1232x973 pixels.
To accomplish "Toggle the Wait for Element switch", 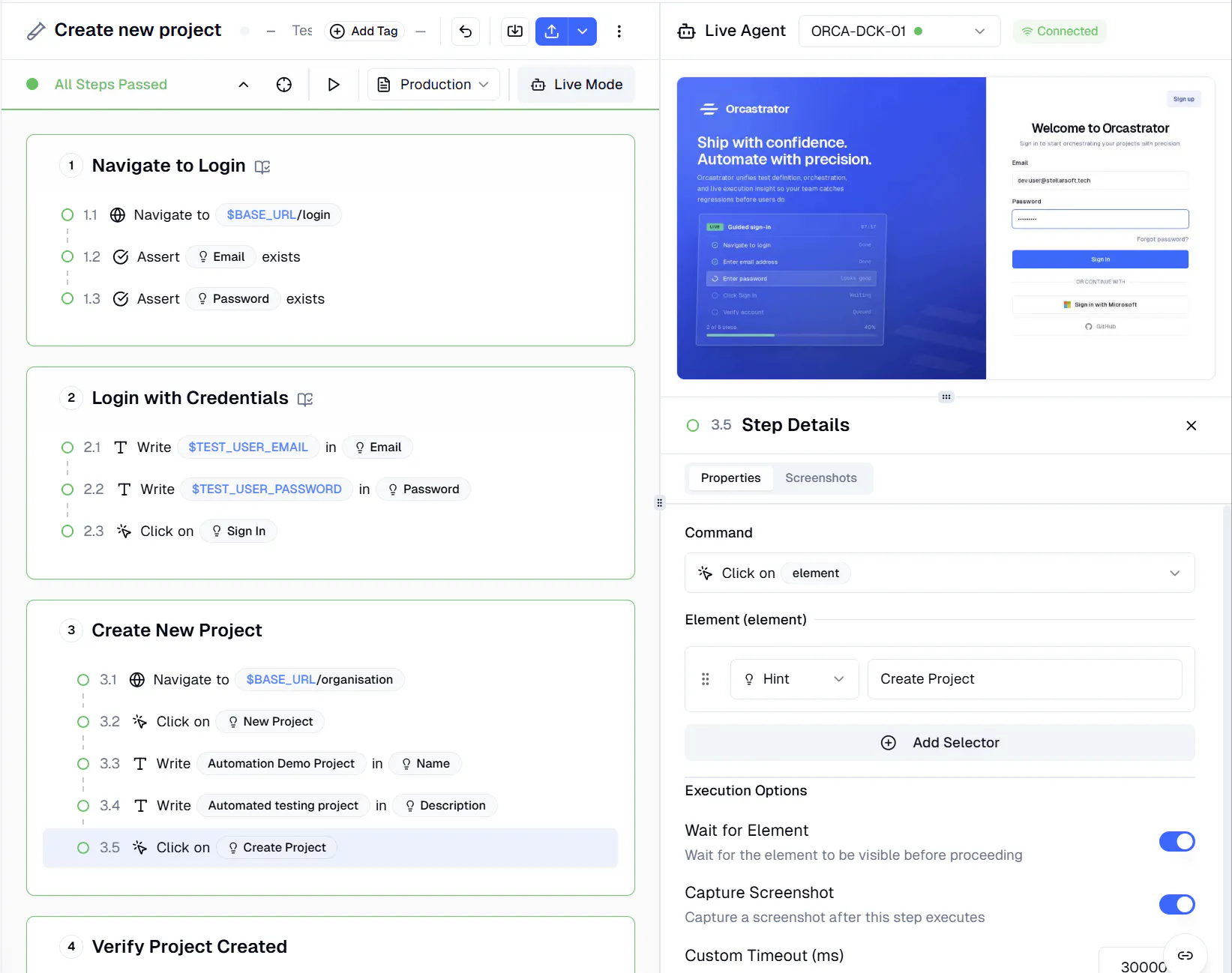I will [1177, 842].
